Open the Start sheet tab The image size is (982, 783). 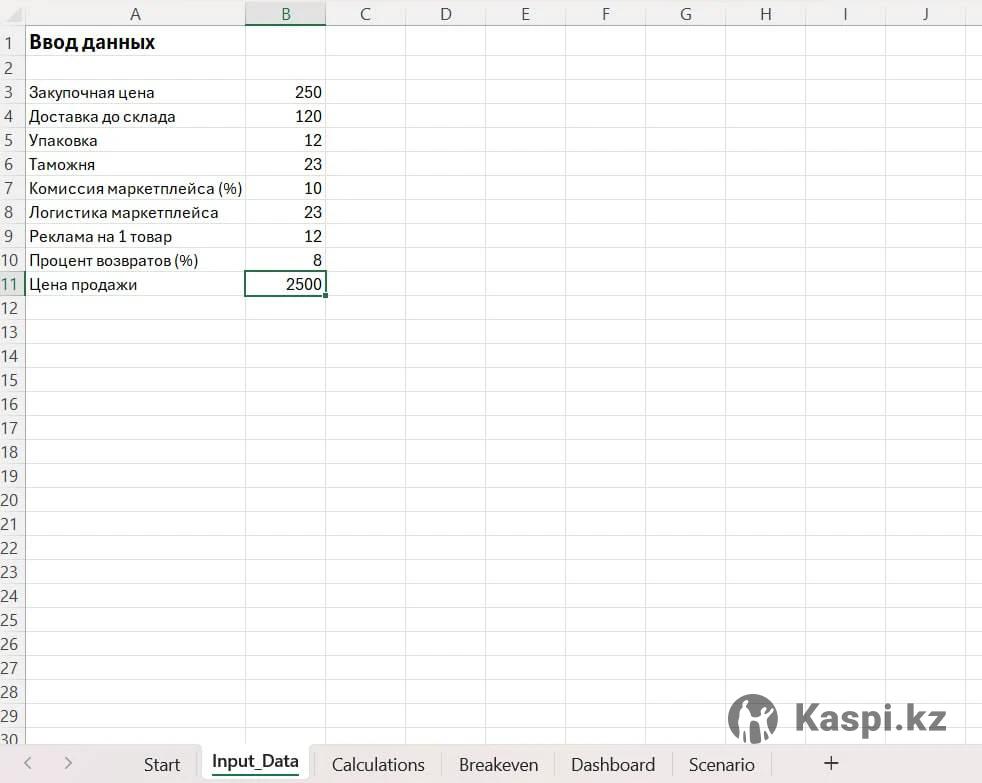(x=162, y=765)
